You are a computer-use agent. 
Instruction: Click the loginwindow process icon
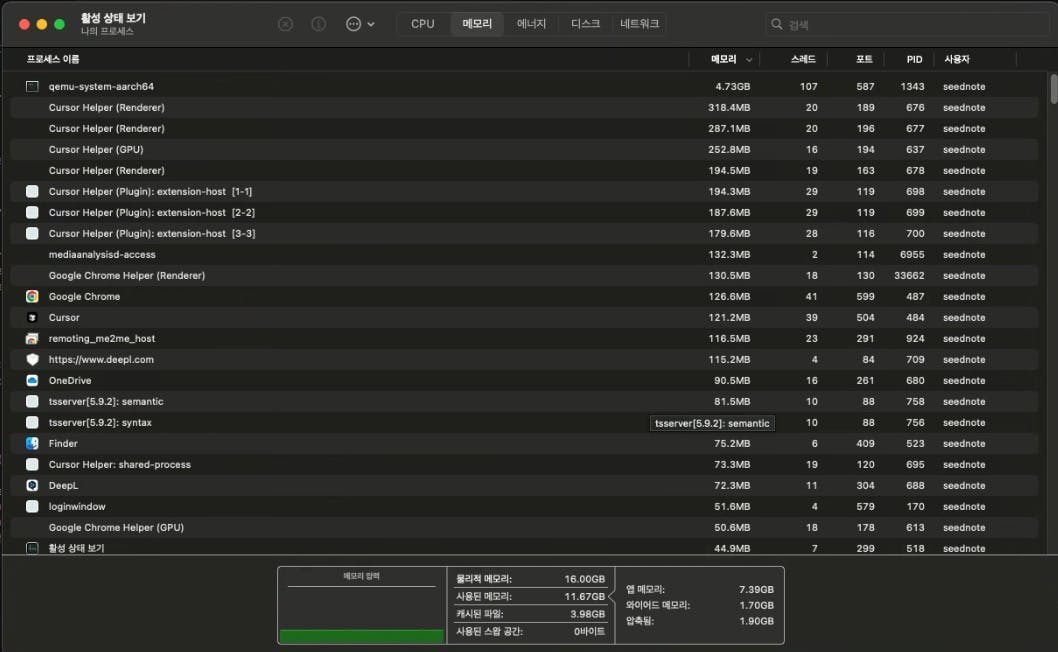(32, 506)
